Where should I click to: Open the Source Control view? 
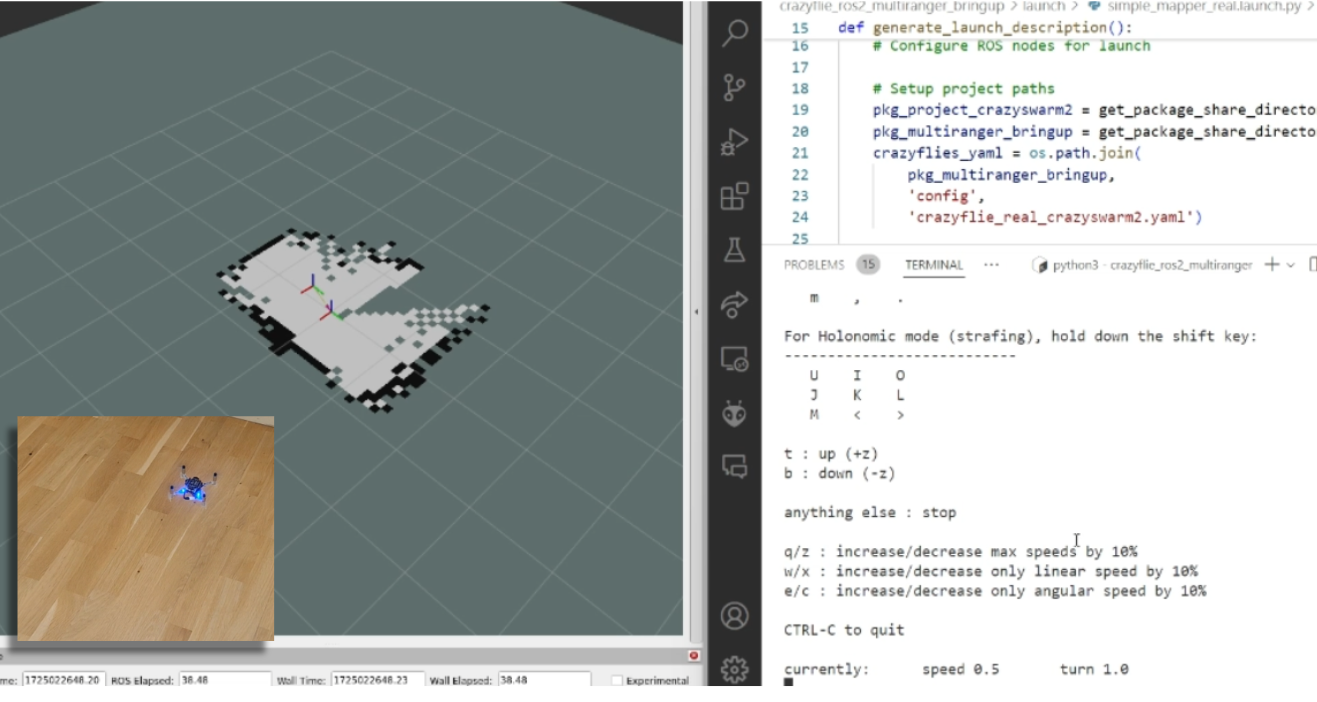735,87
